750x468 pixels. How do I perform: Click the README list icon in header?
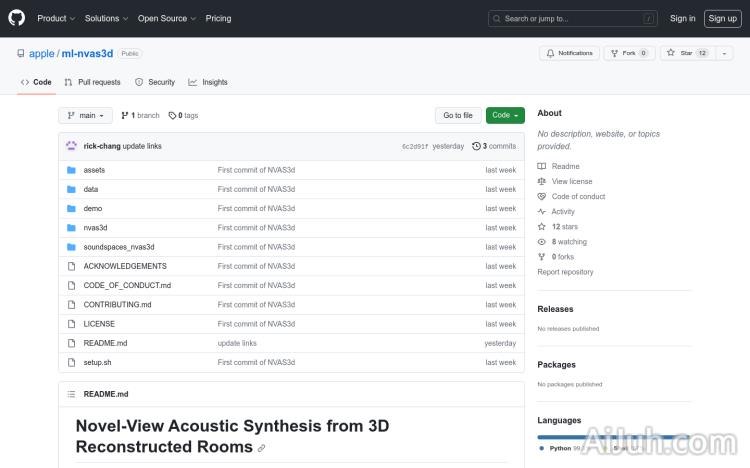tap(71, 394)
